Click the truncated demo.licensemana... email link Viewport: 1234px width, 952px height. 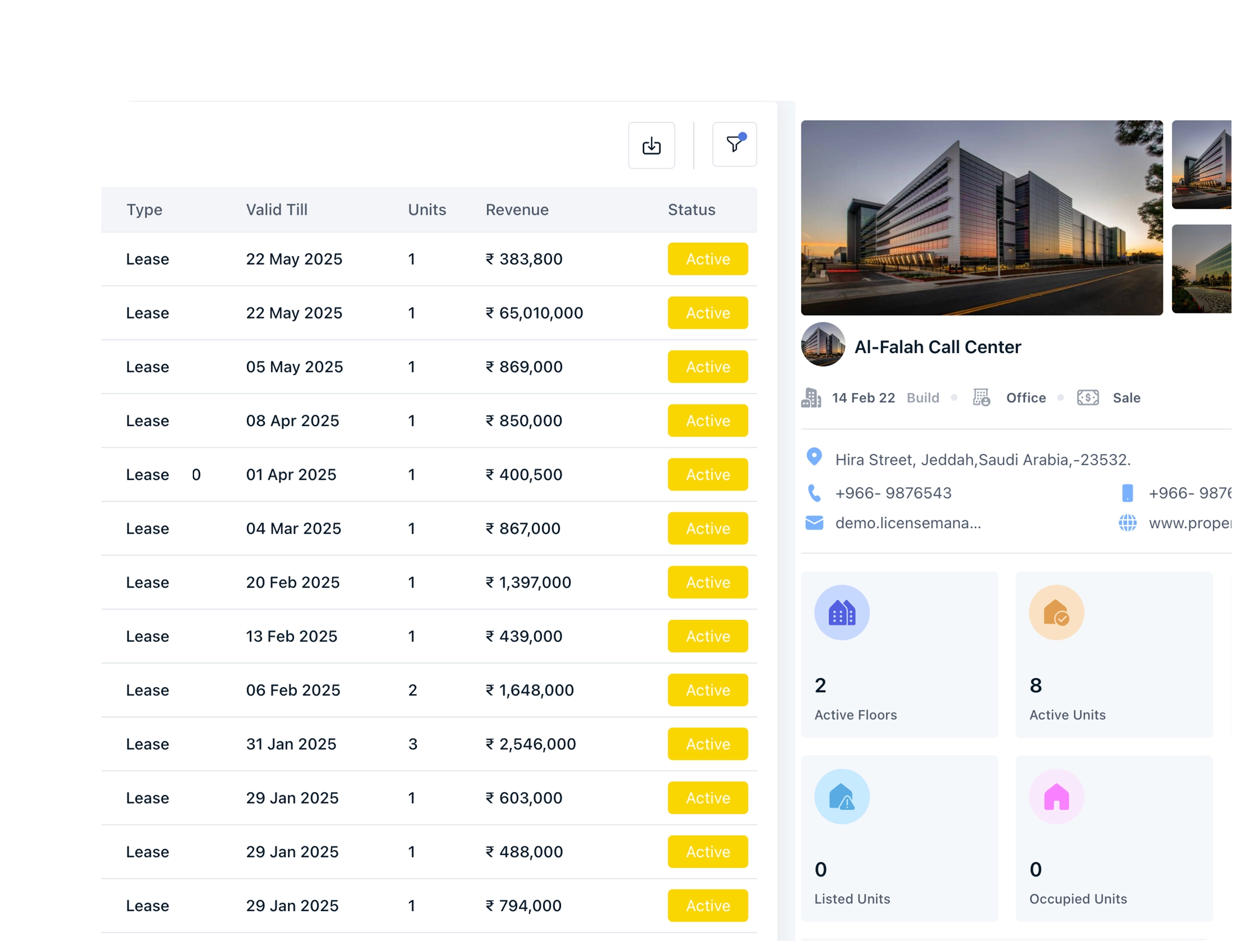[x=908, y=523]
